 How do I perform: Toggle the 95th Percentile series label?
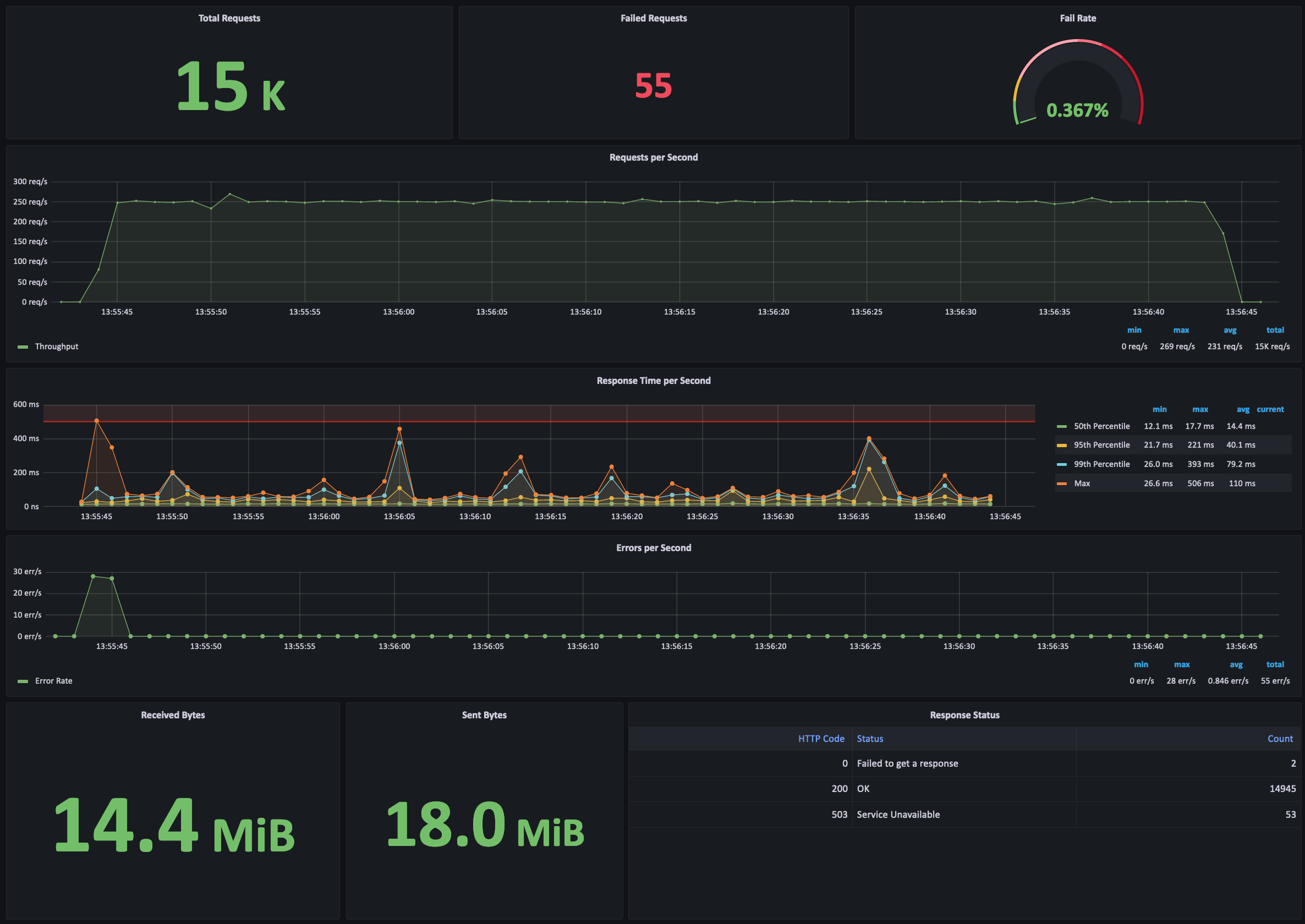point(1102,445)
